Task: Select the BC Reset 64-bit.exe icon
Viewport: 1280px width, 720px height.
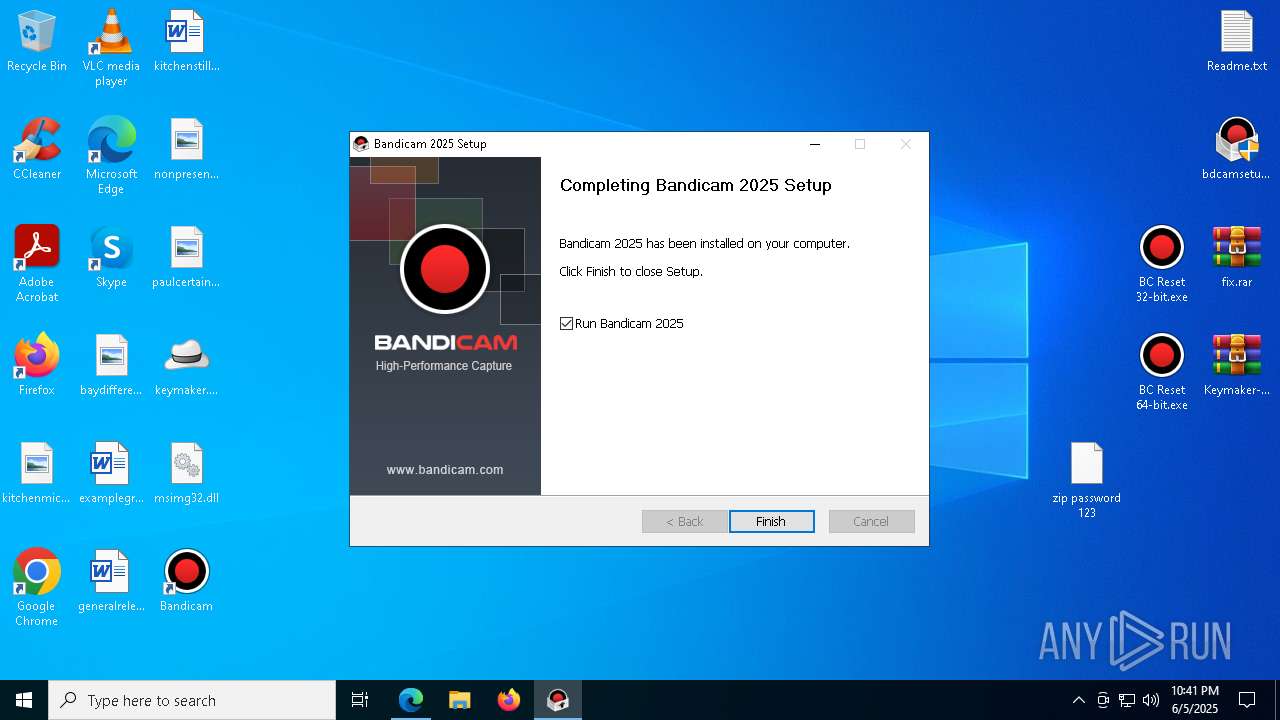Action: (x=1162, y=372)
